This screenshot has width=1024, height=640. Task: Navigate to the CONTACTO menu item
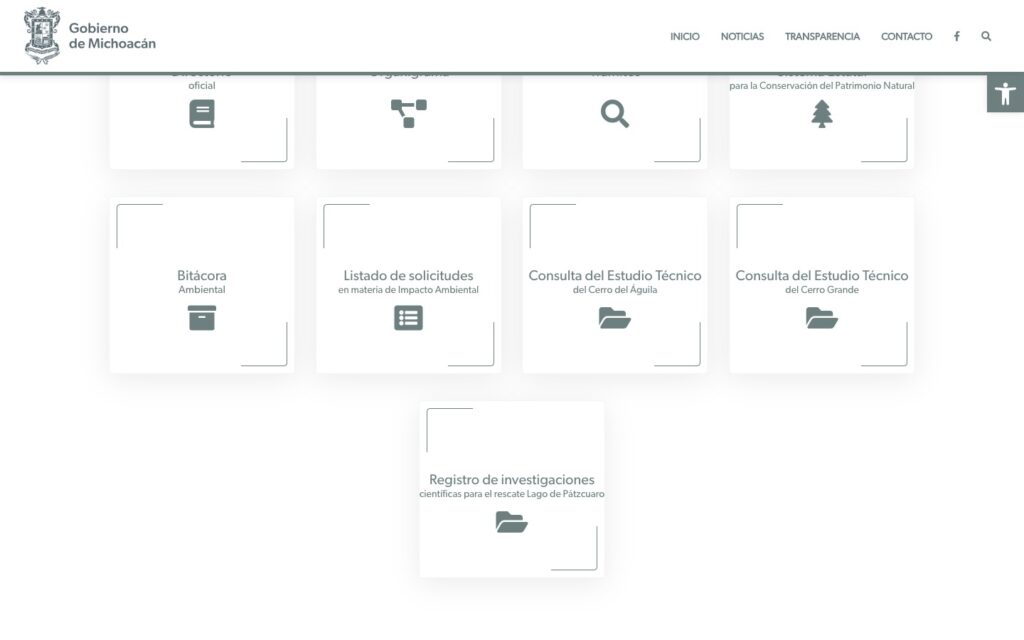click(x=906, y=36)
